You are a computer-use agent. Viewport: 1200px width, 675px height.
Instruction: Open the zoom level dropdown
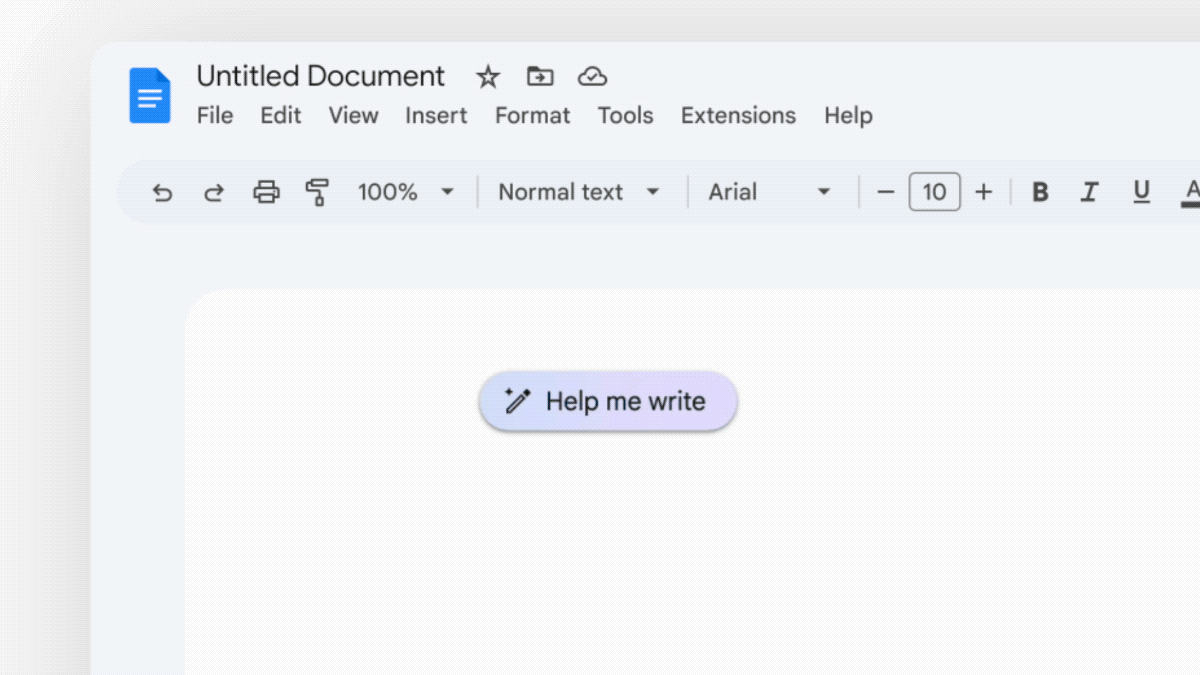406,191
